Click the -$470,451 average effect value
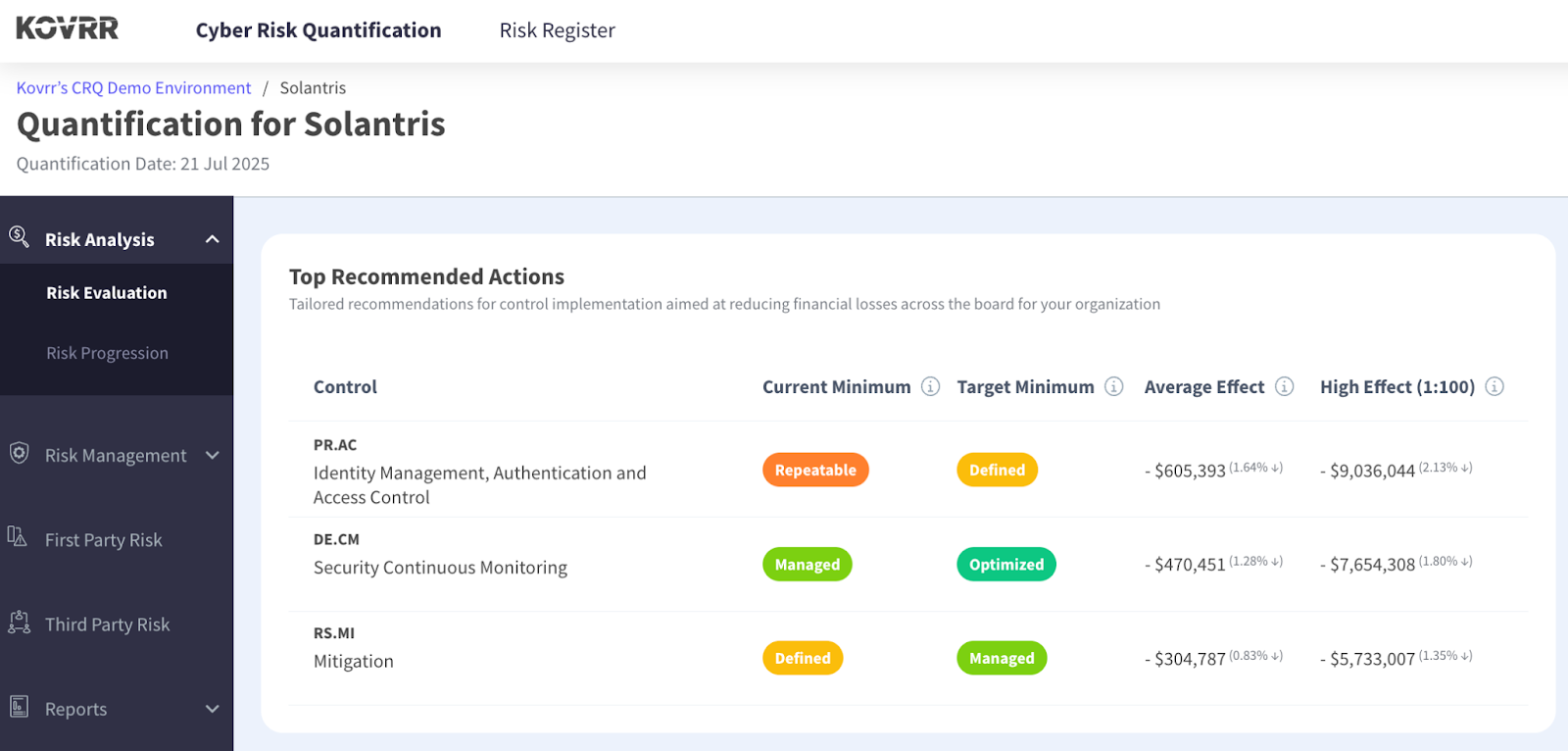Image resolution: width=1568 pixels, height=751 pixels. [x=1186, y=565]
